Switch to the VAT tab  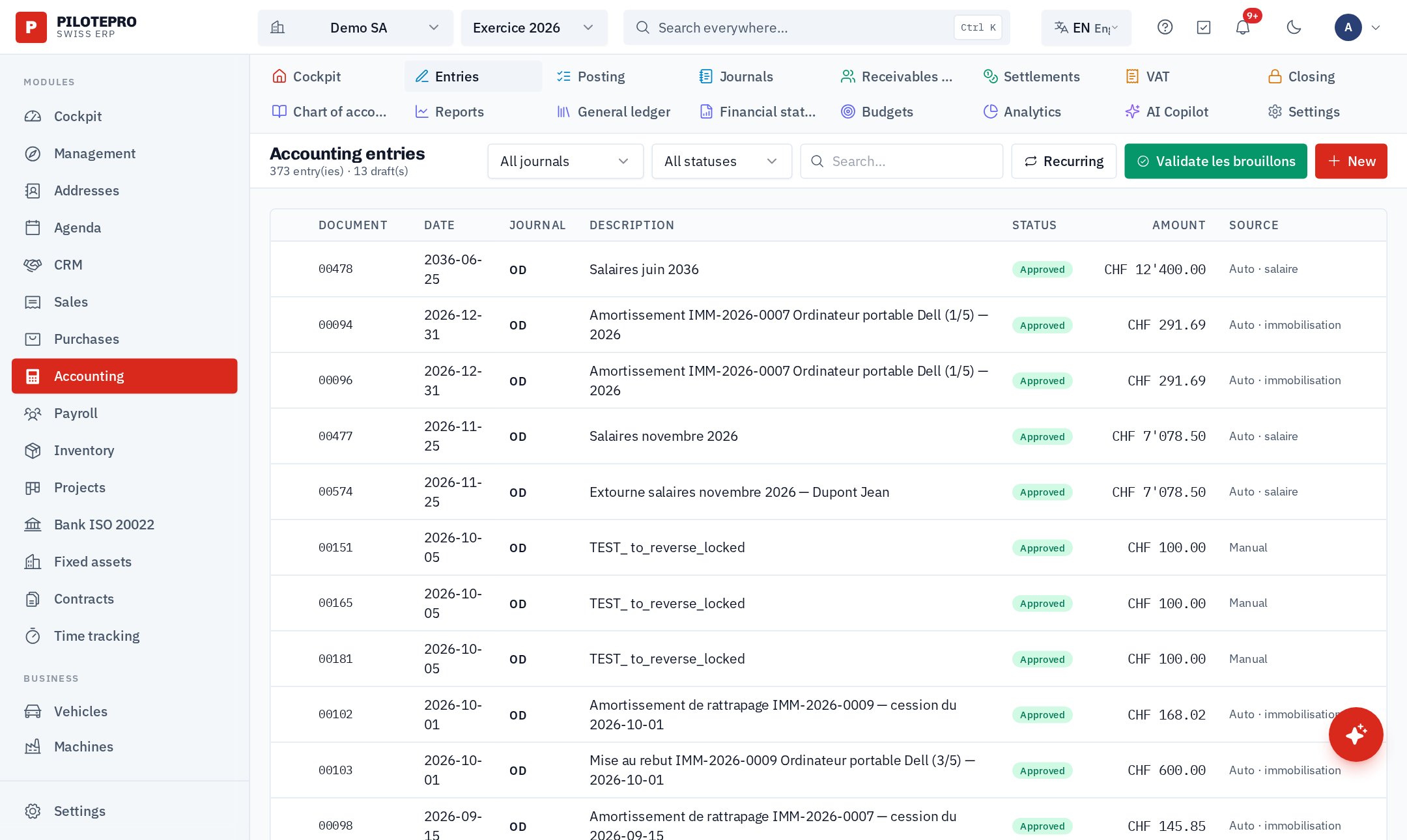[x=1184, y=76]
